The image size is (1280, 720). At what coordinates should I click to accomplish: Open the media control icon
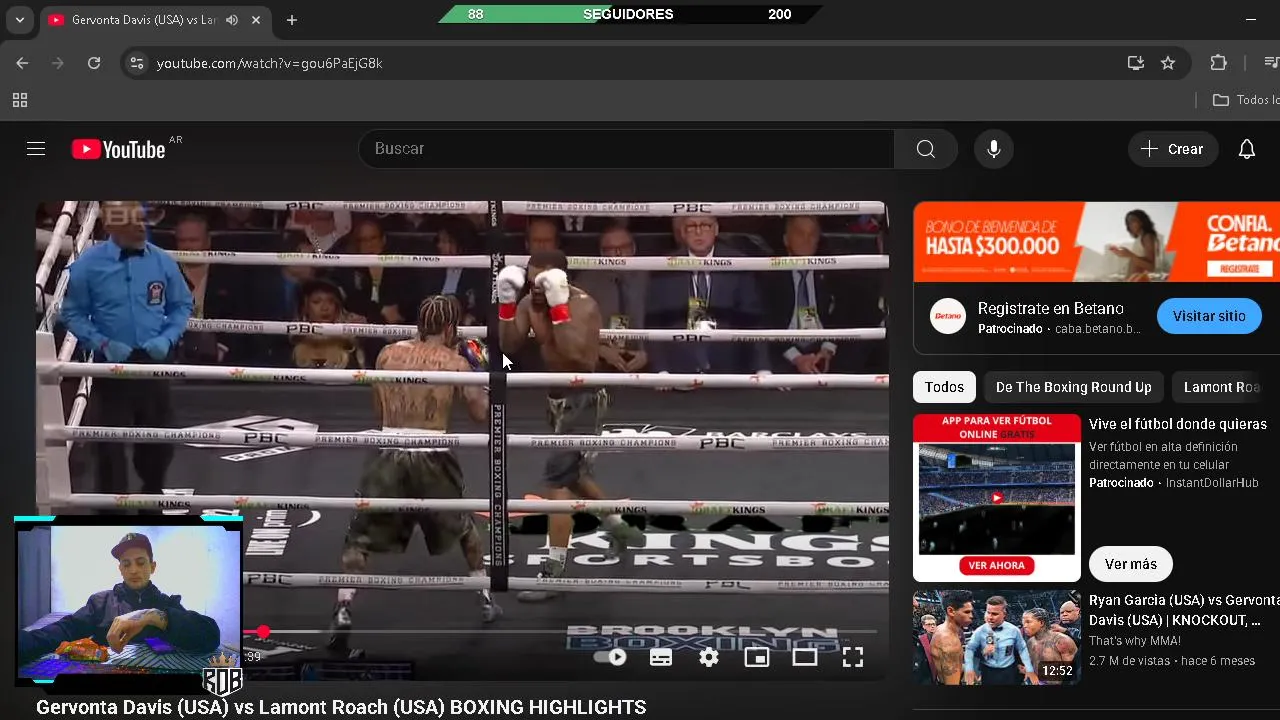click(1270, 63)
